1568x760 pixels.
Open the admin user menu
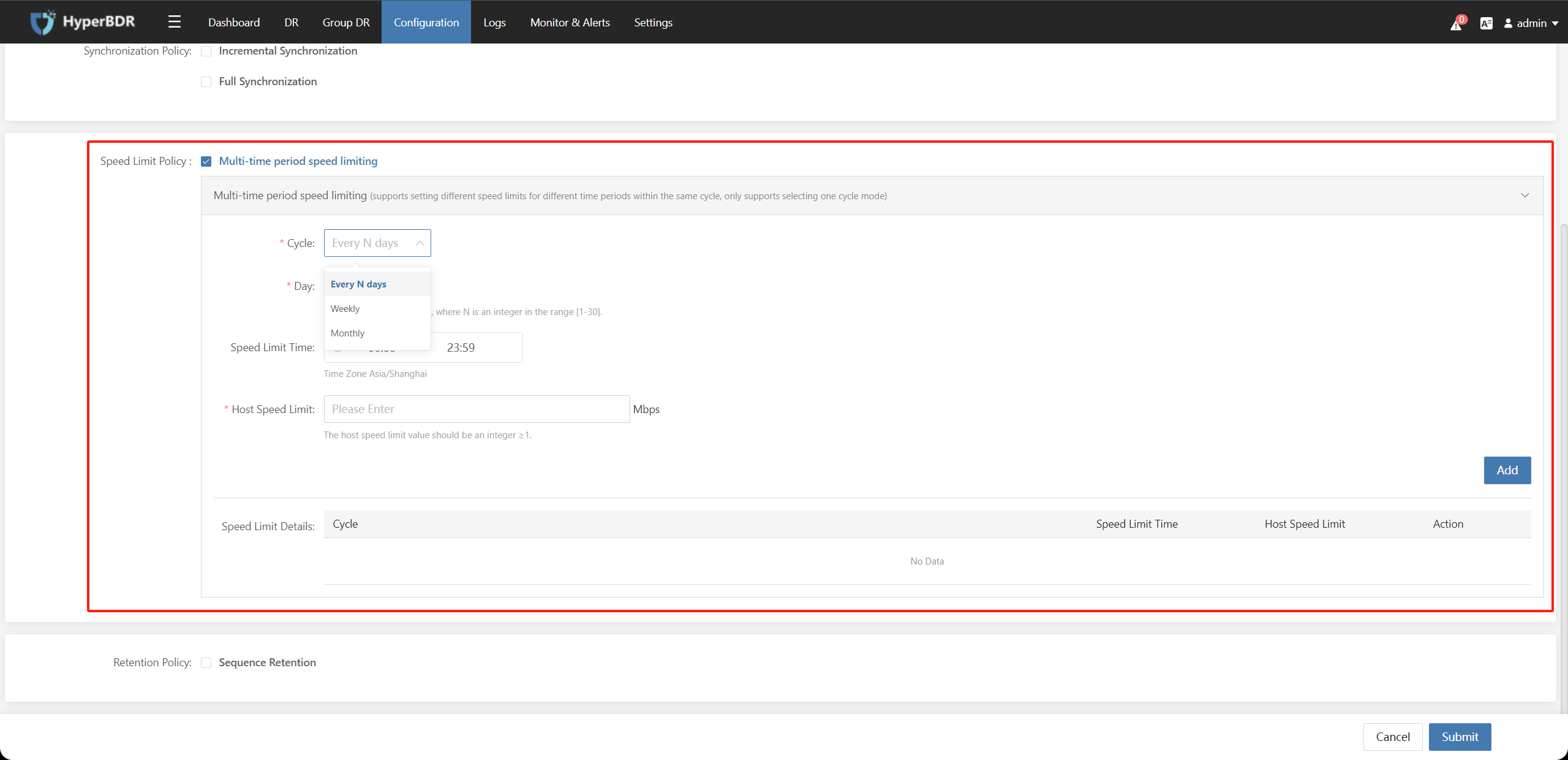[1531, 23]
